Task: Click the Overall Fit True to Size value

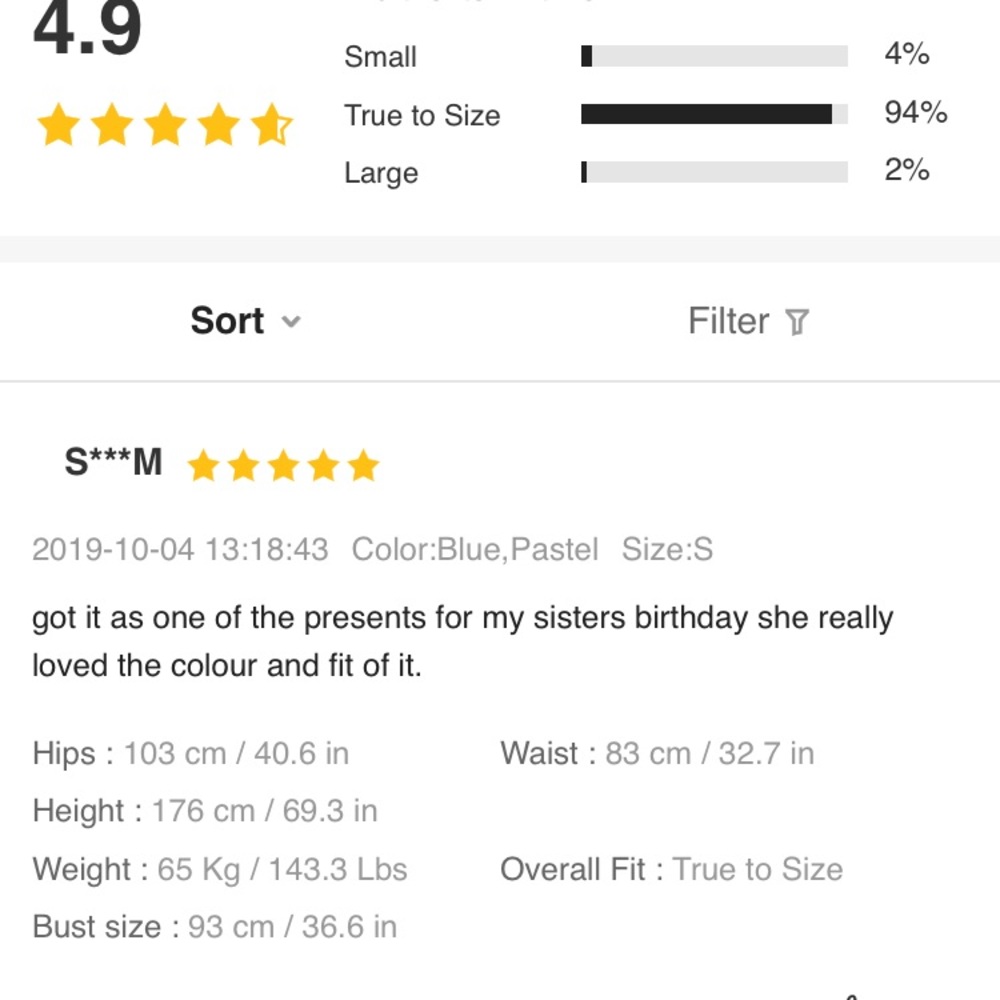Action: pos(757,869)
